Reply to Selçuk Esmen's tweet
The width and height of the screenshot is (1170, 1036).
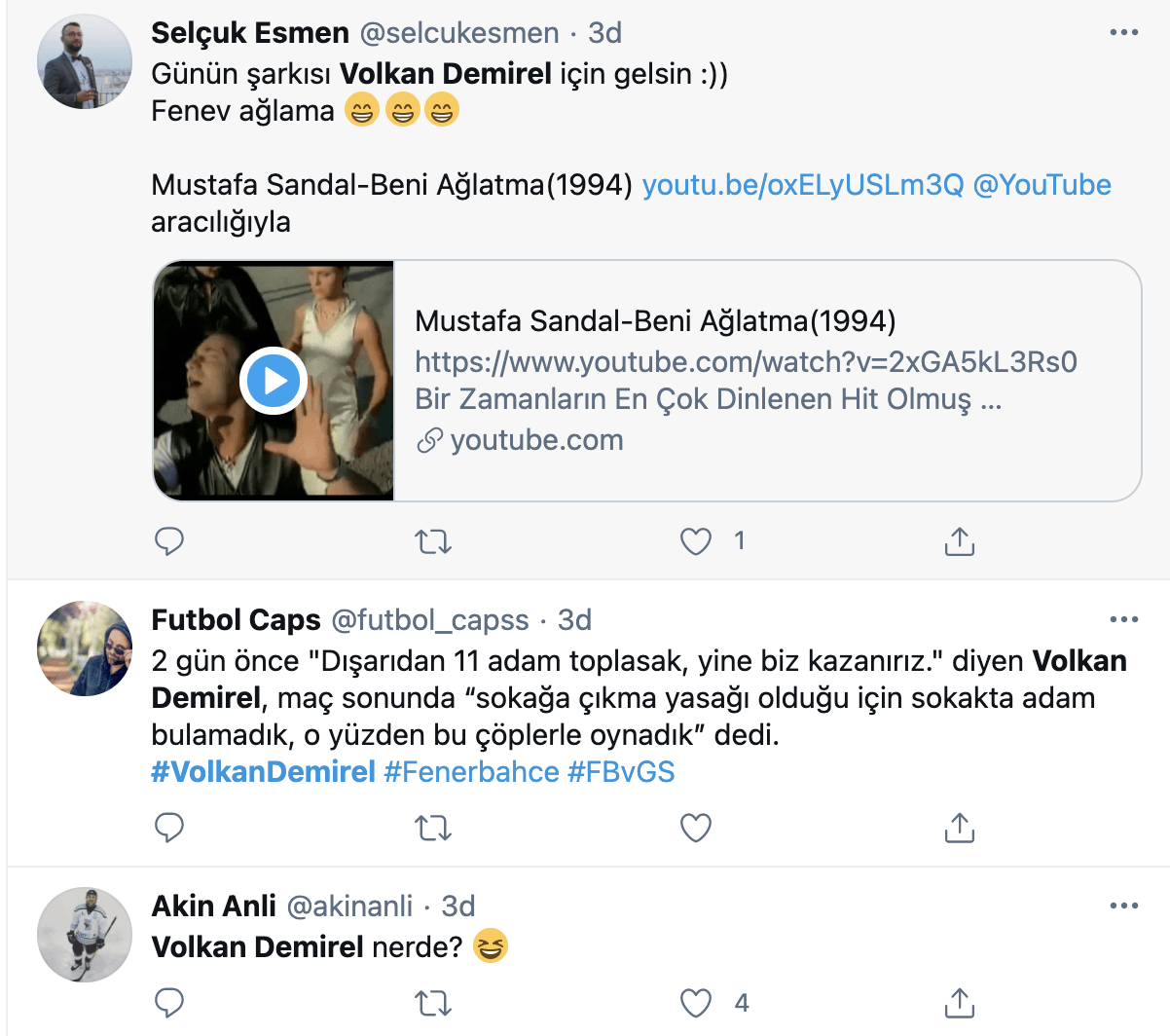pyautogui.click(x=169, y=540)
